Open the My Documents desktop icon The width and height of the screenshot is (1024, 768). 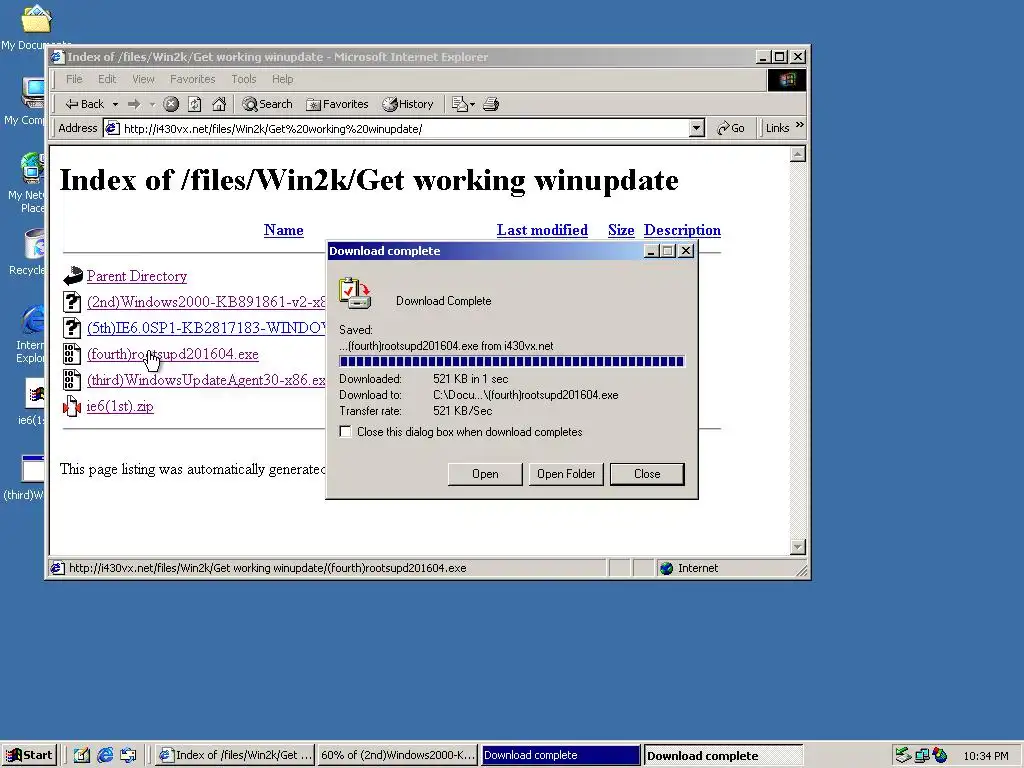coord(36,27)
